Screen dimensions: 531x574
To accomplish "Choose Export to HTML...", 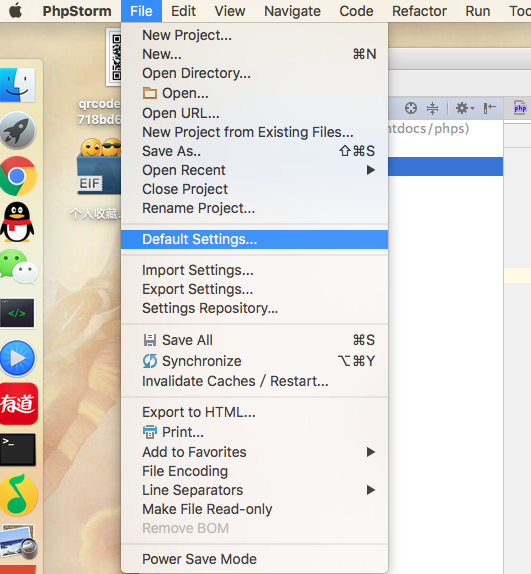I will [254, 412].
